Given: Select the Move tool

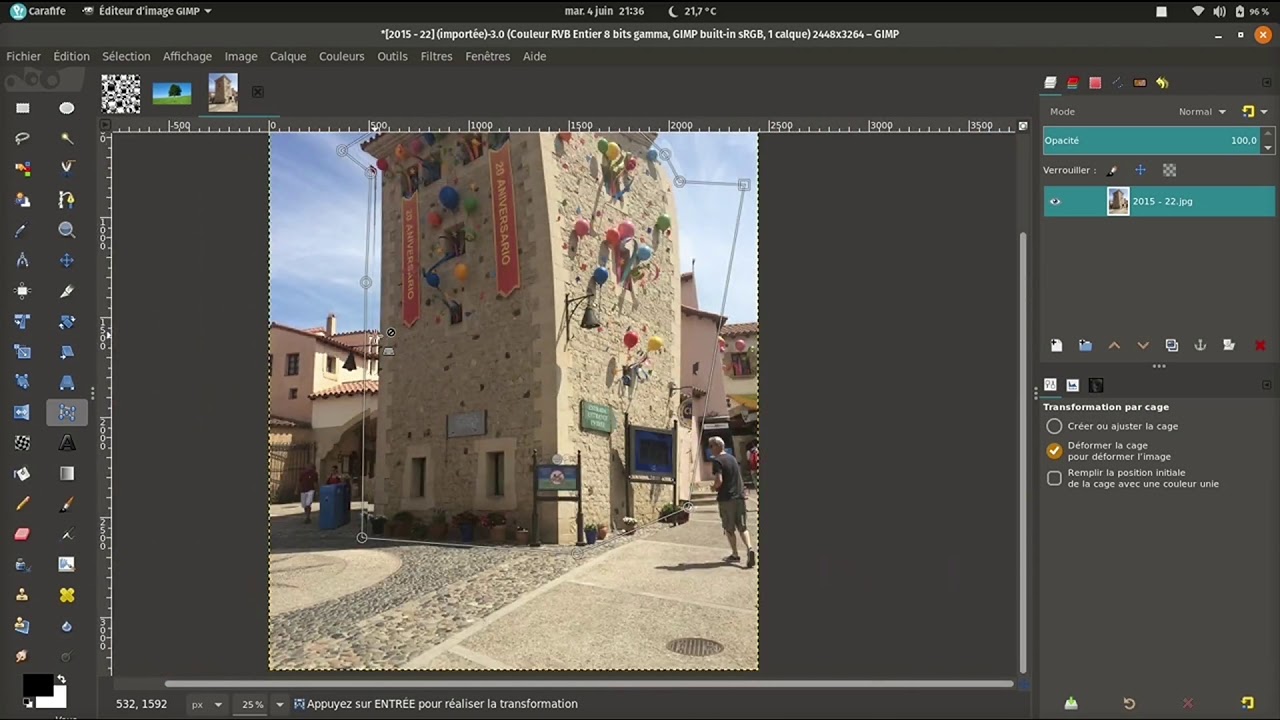Looking at the screenshot, I should click(67, 260).
